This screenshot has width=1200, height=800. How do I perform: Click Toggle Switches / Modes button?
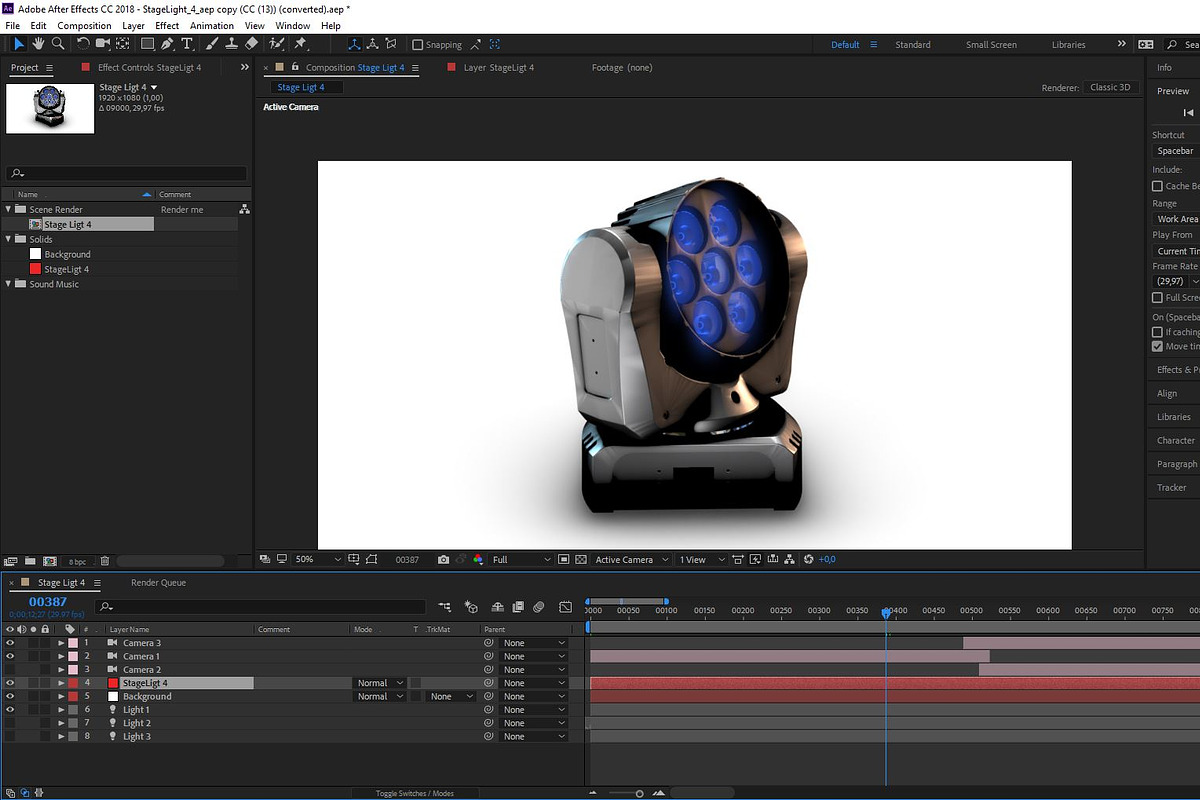pos(415,793)
